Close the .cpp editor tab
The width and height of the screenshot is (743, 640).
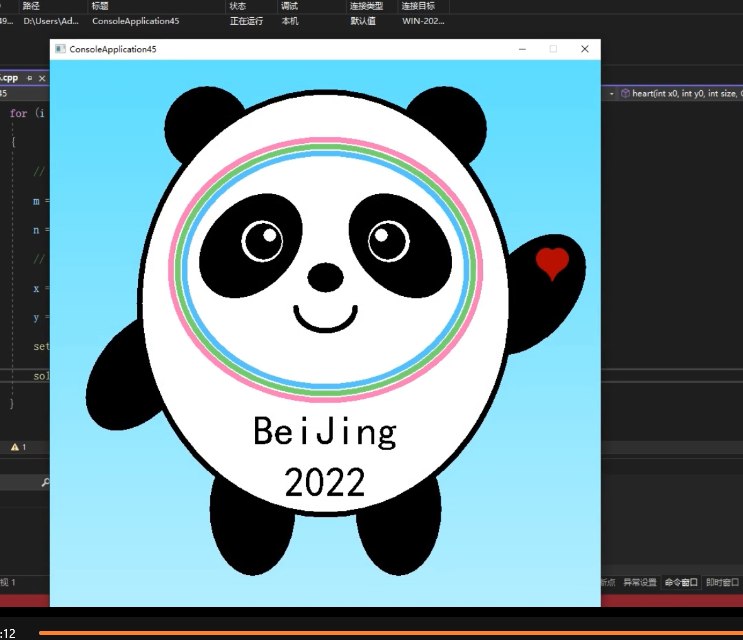tap(42, 78)
